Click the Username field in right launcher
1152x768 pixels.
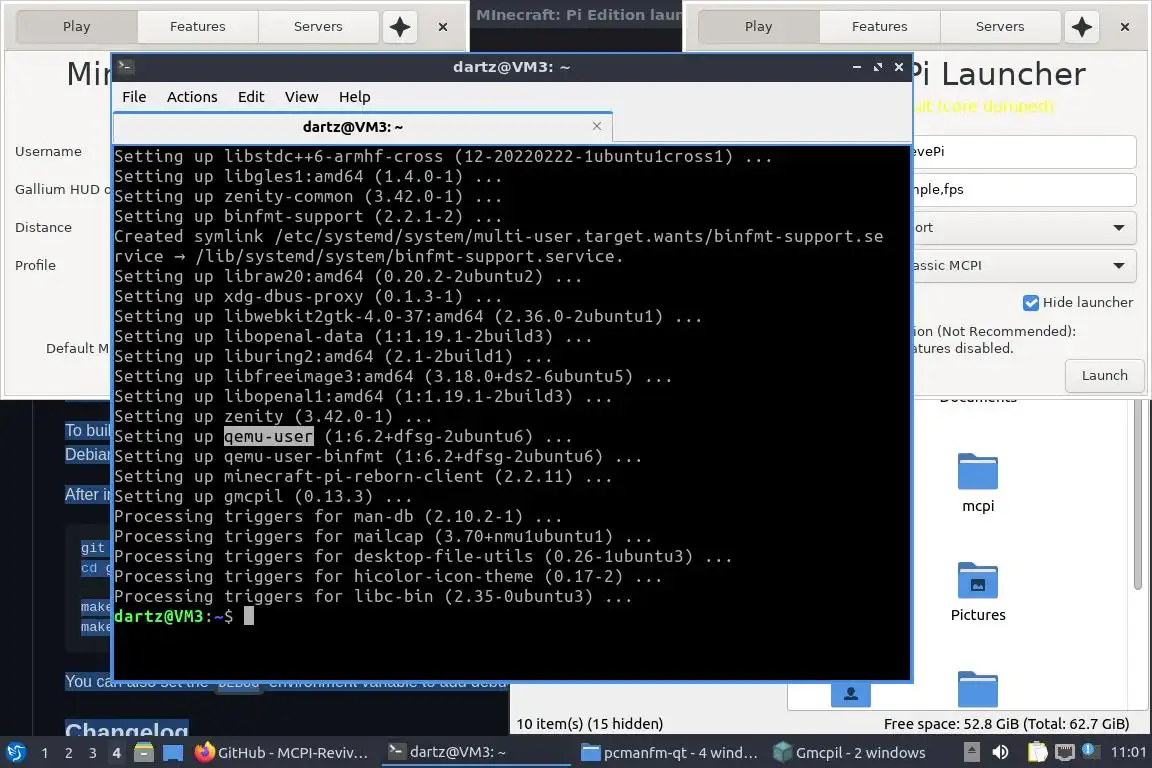pos(1023,151)
